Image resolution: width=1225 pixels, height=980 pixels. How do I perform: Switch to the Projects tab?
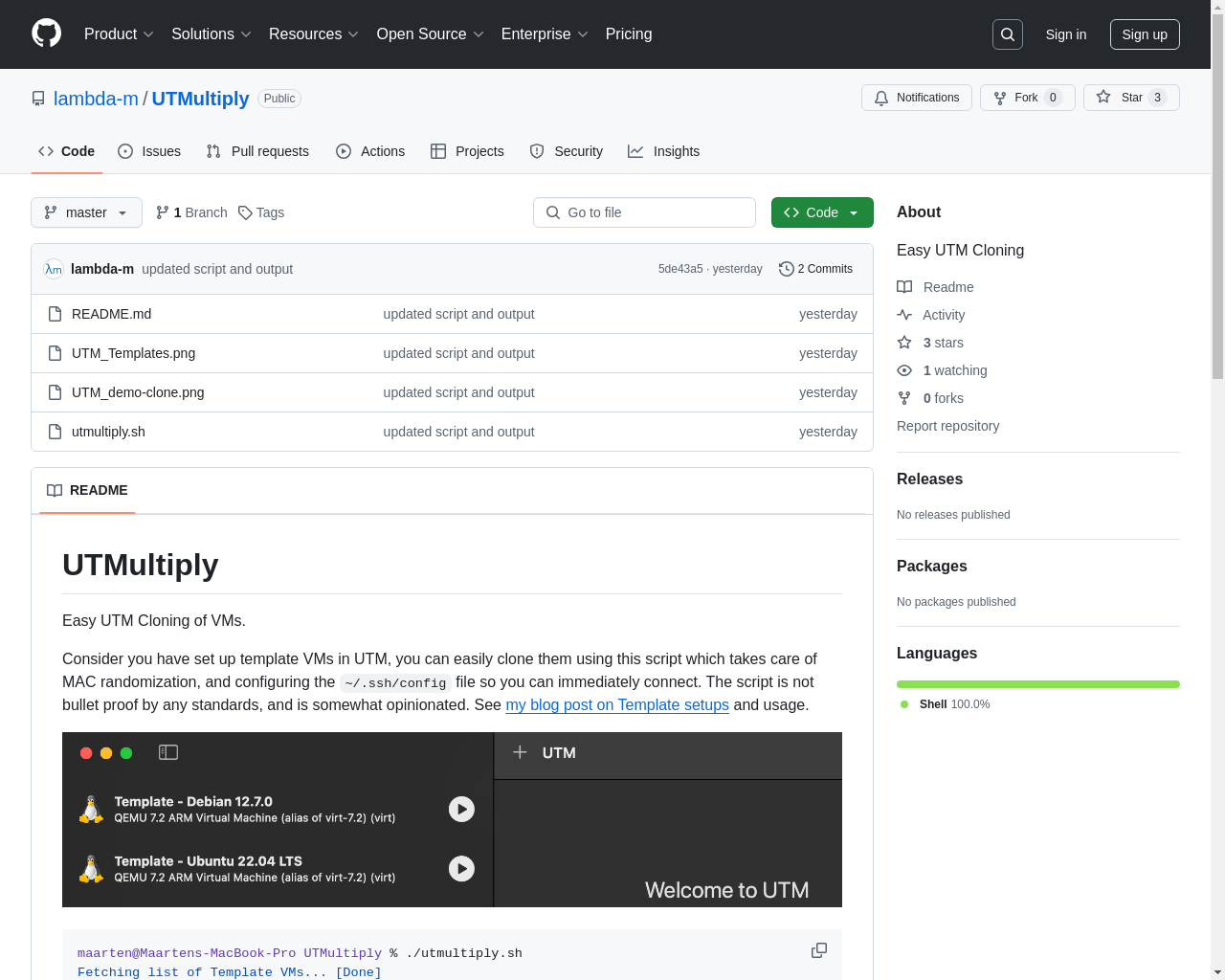pyautogui.click(x=467, y=151)
